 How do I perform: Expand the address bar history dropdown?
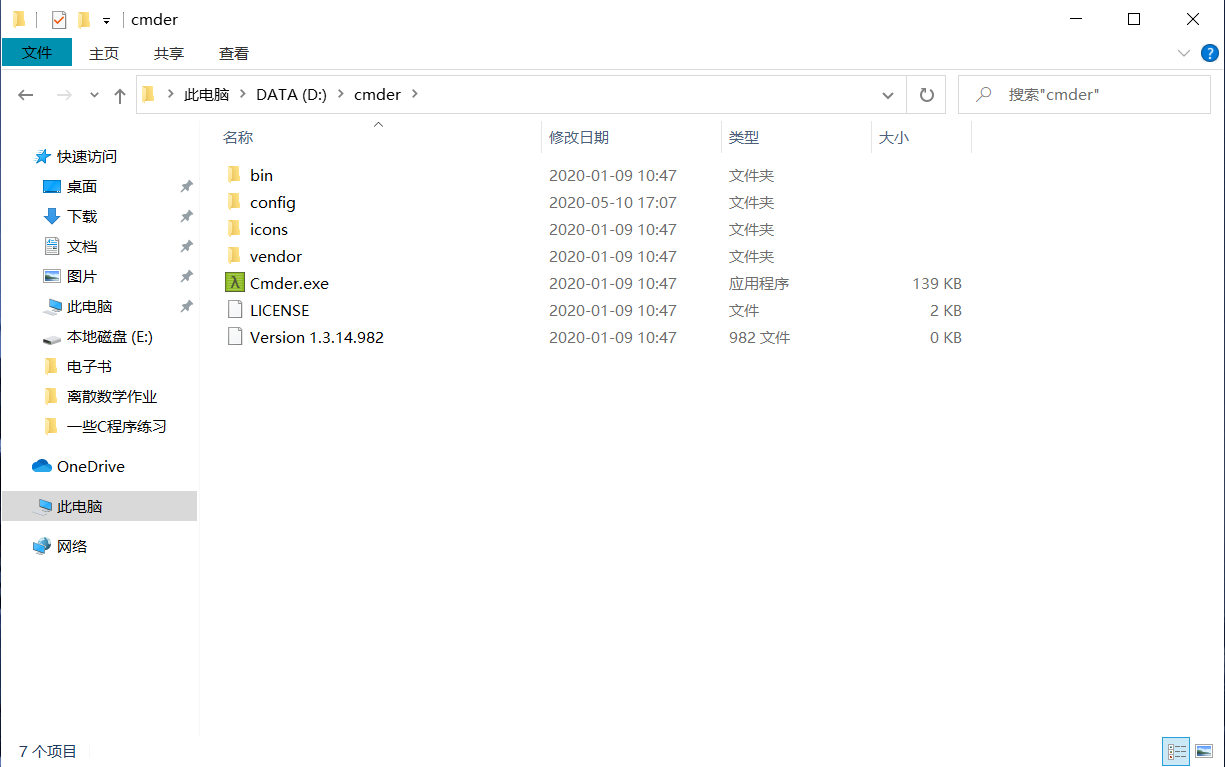[887, 95]
